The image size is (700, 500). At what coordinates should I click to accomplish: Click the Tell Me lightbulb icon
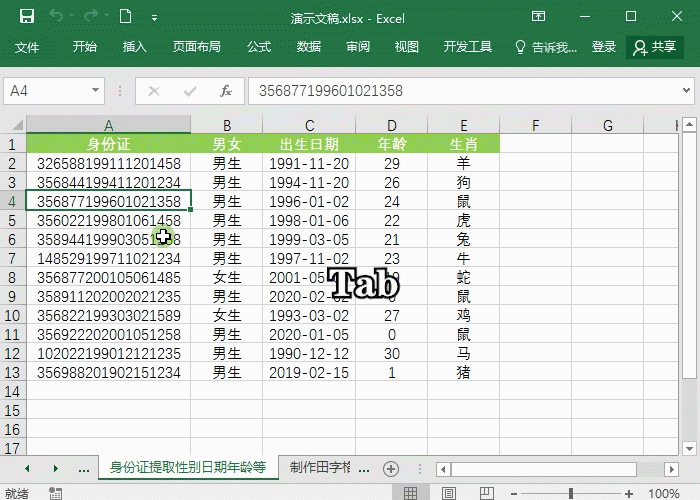click(x=520, y=47)
